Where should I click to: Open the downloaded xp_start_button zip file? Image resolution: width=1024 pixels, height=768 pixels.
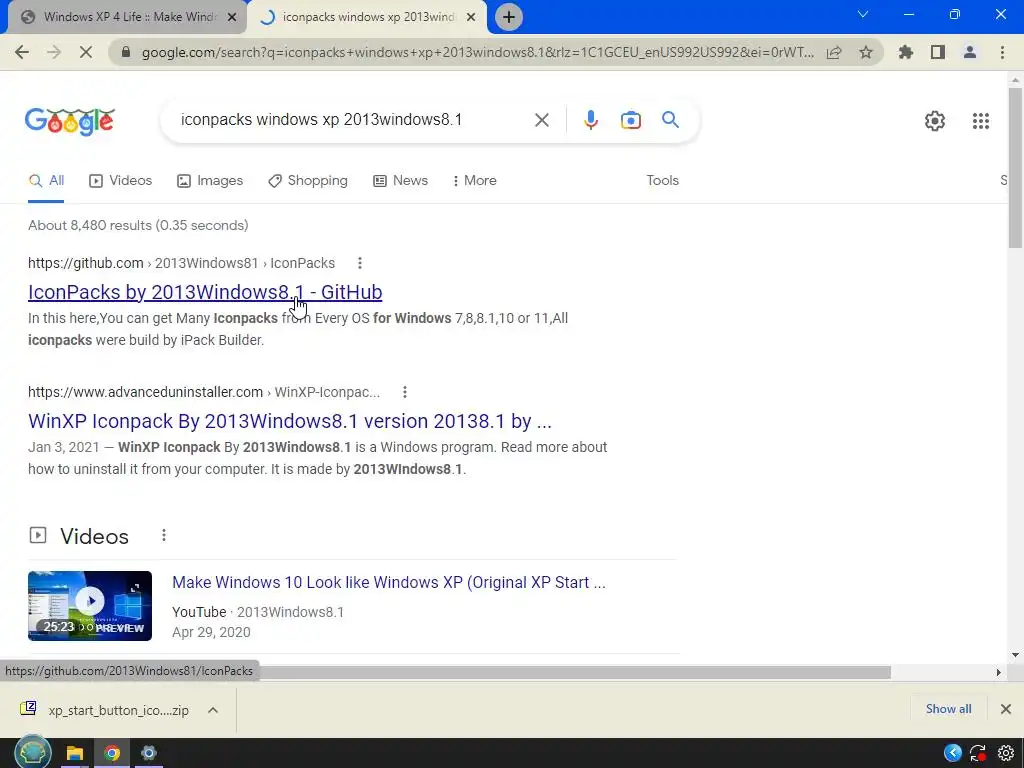pos(106,710)
